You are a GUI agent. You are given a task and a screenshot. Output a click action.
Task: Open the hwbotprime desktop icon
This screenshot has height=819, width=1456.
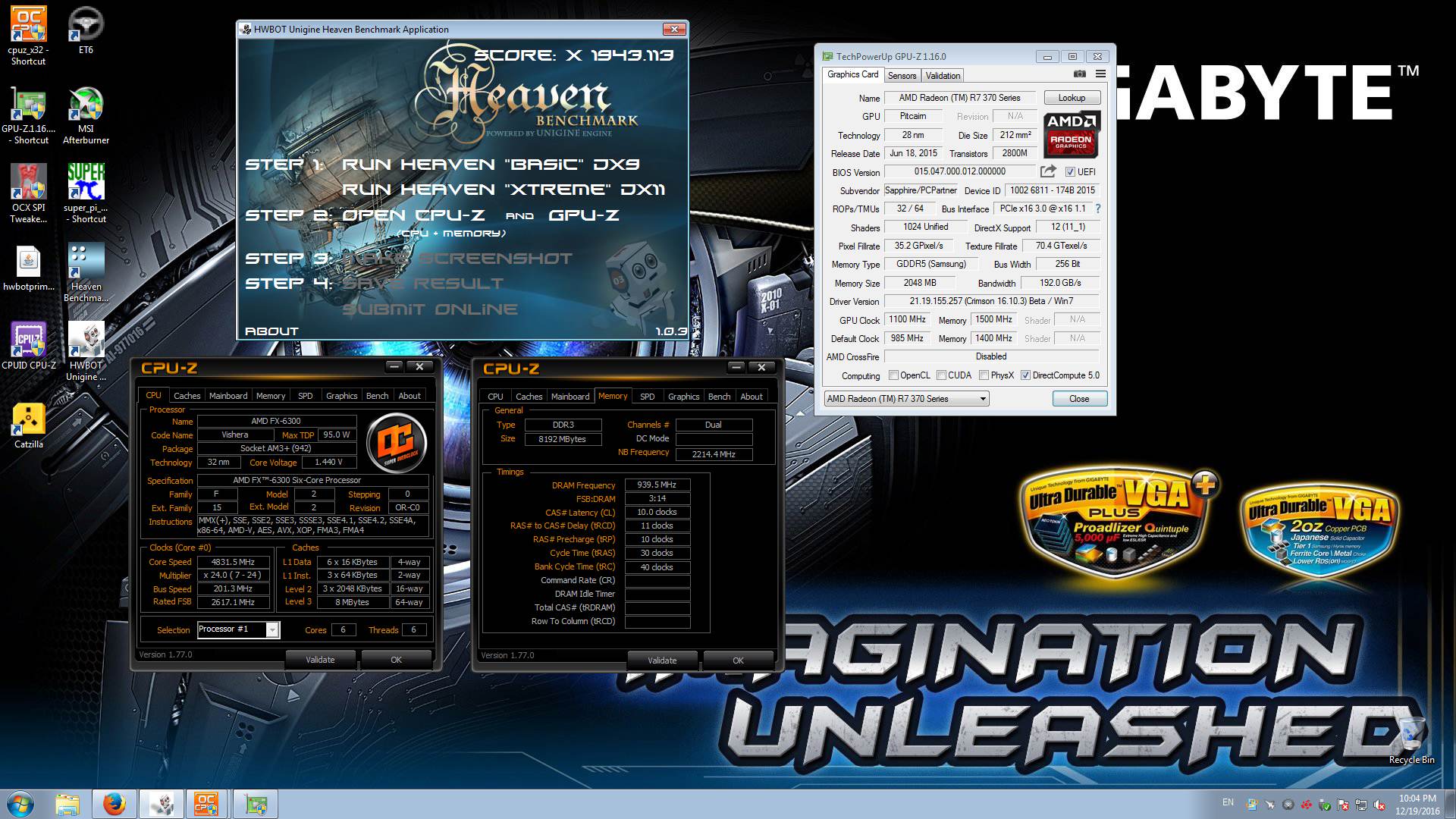point(29,268)
